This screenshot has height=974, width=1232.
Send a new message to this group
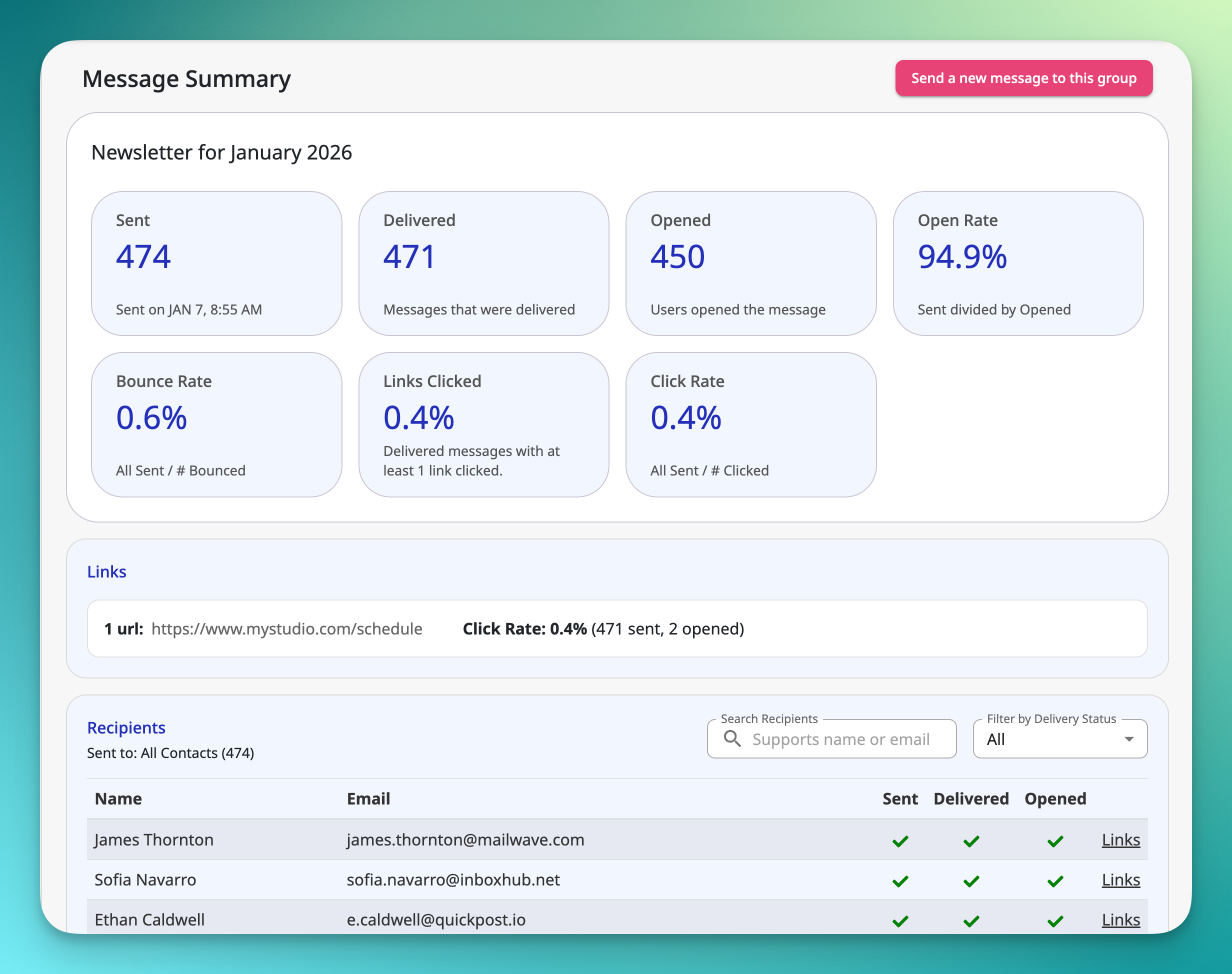click(x=1023, y=78)
